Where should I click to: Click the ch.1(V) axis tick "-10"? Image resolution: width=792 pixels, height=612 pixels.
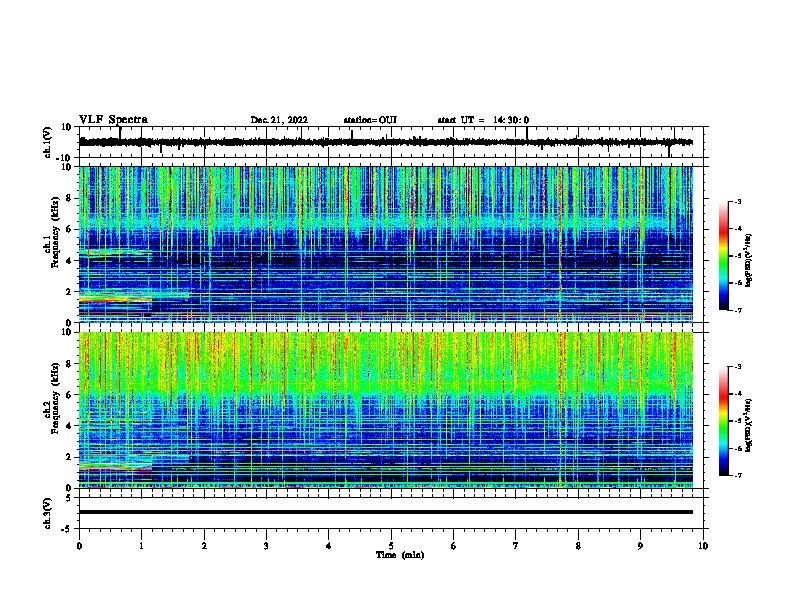coord(65,158)
